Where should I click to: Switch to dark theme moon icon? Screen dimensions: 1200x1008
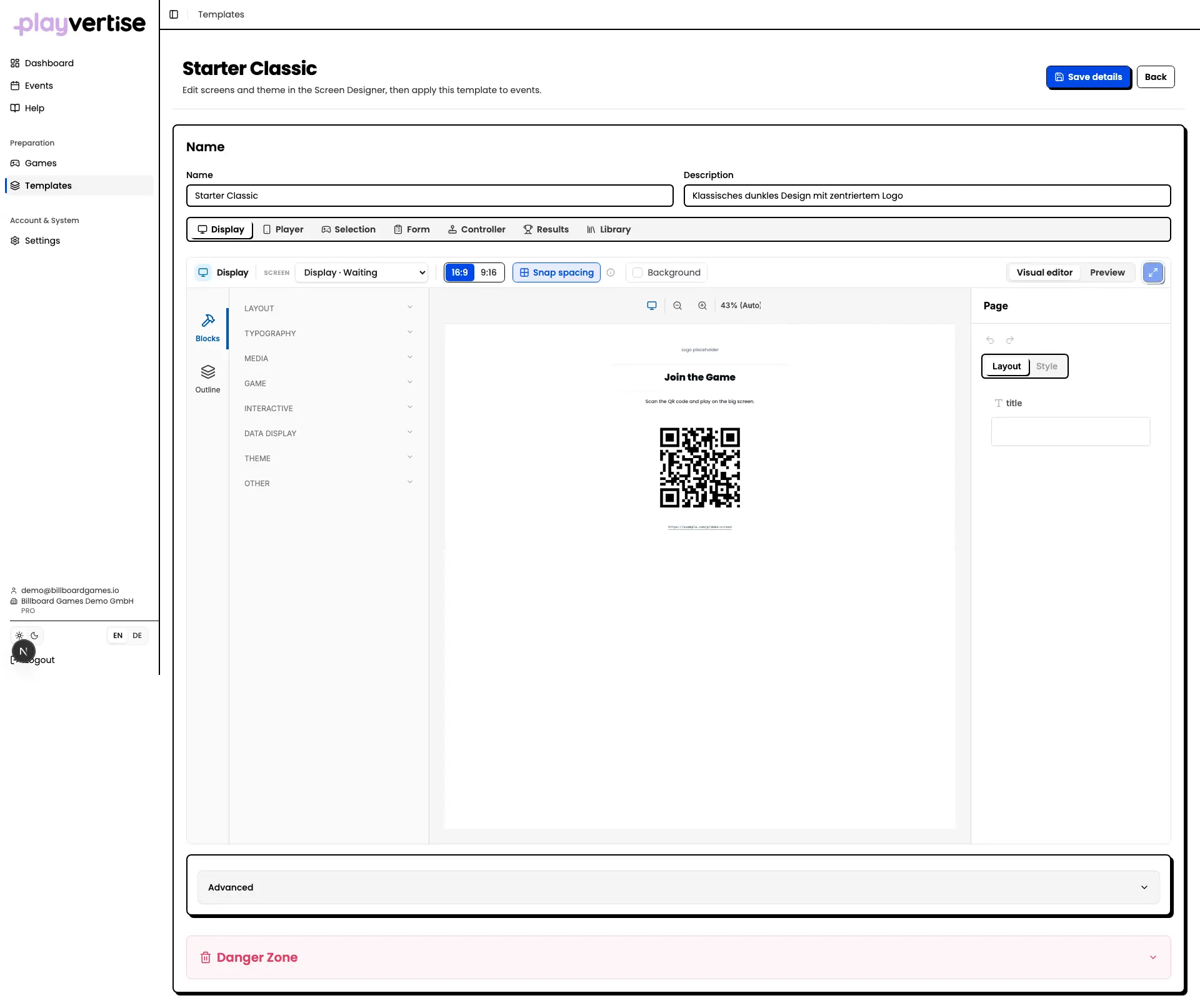click(34, 636)
